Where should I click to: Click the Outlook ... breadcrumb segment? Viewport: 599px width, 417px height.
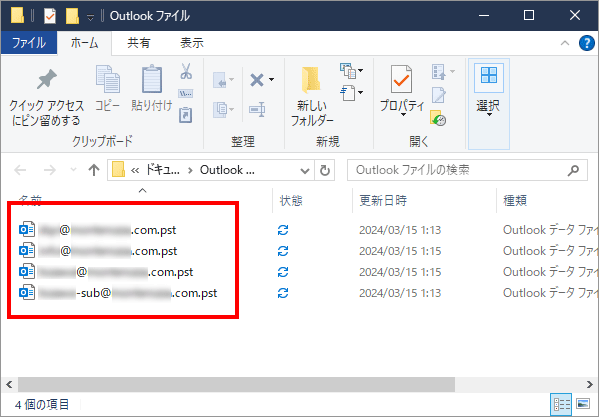[227, 170]
